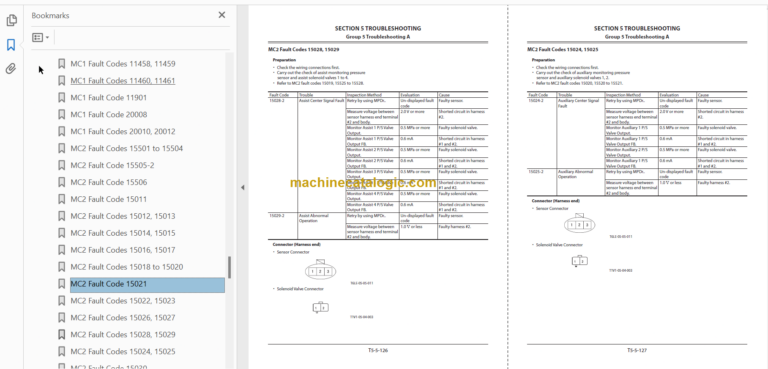Image resolution: width=768 pixels, height=369 pixels.
Task: Click bookmark icon beside MC2 Fault Codes 15016, 15017
Action: click(x=62, y=250)
